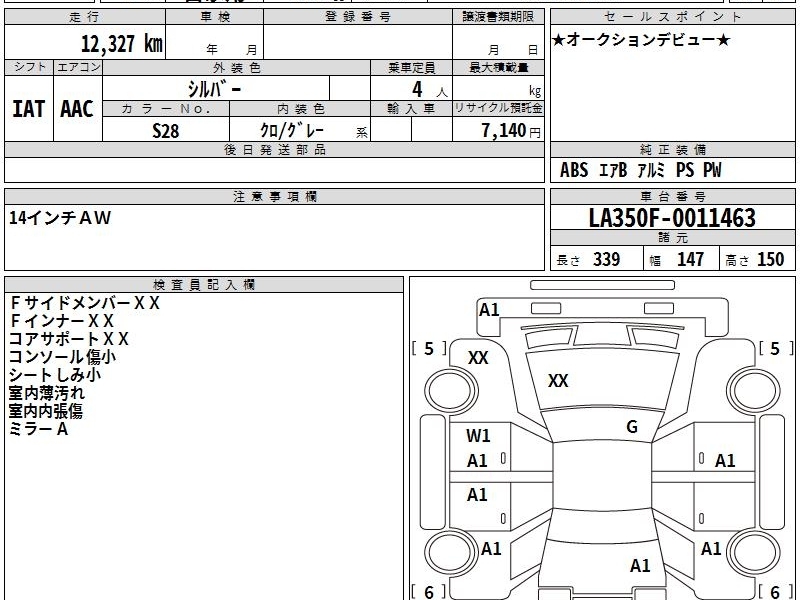Screen dimensions: 800x600
Task: Click the XX mark on the hood
Action: 558,381
